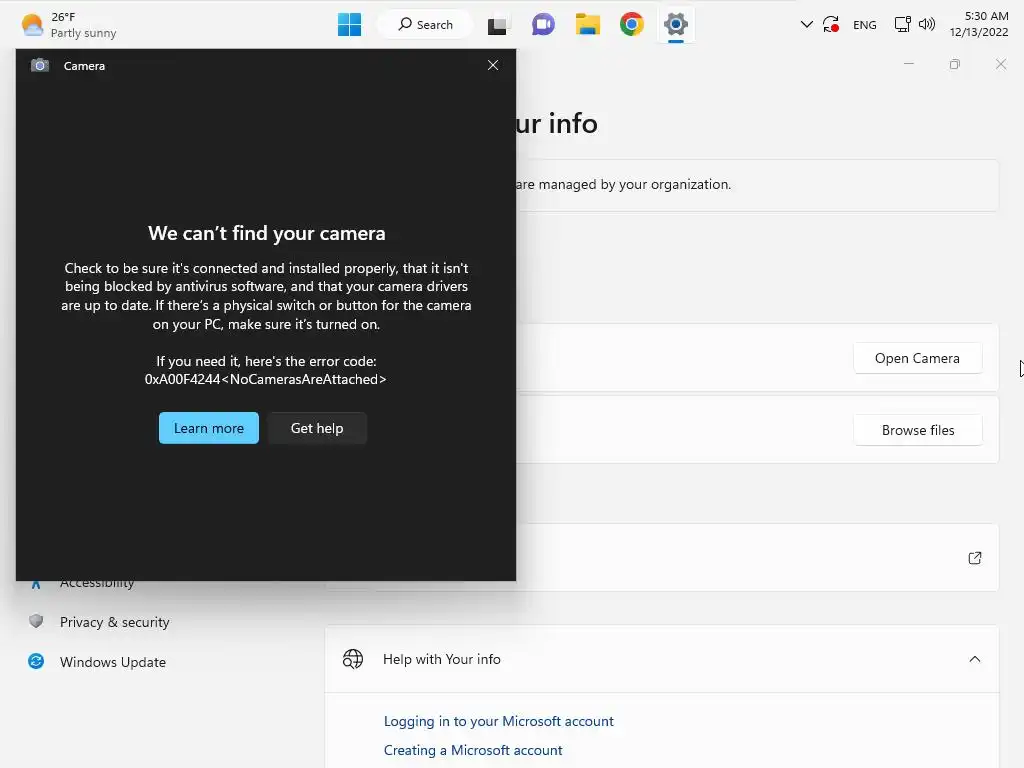Image resolution: width=1024 pixels, height=768 pixels.
Task: Click Learn more in Camera dialog
Action: coord(208,428)
